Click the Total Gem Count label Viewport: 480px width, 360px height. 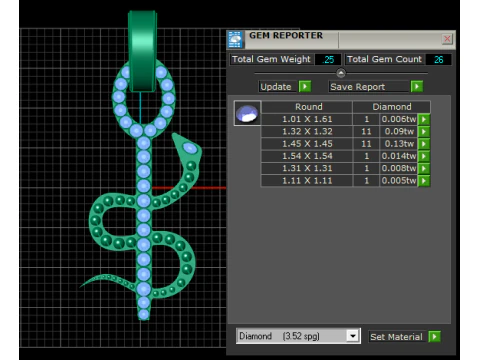[x=384, y=59]
